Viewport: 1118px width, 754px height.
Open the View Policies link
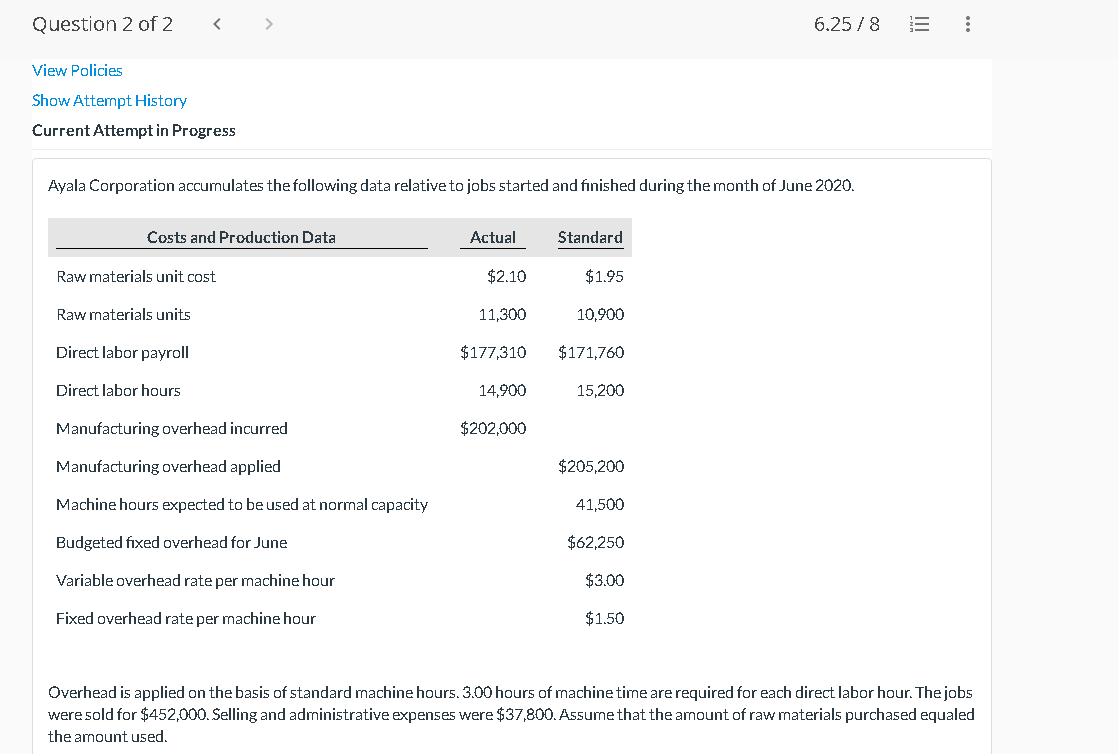pyautogui.click(x=77, y=71)
